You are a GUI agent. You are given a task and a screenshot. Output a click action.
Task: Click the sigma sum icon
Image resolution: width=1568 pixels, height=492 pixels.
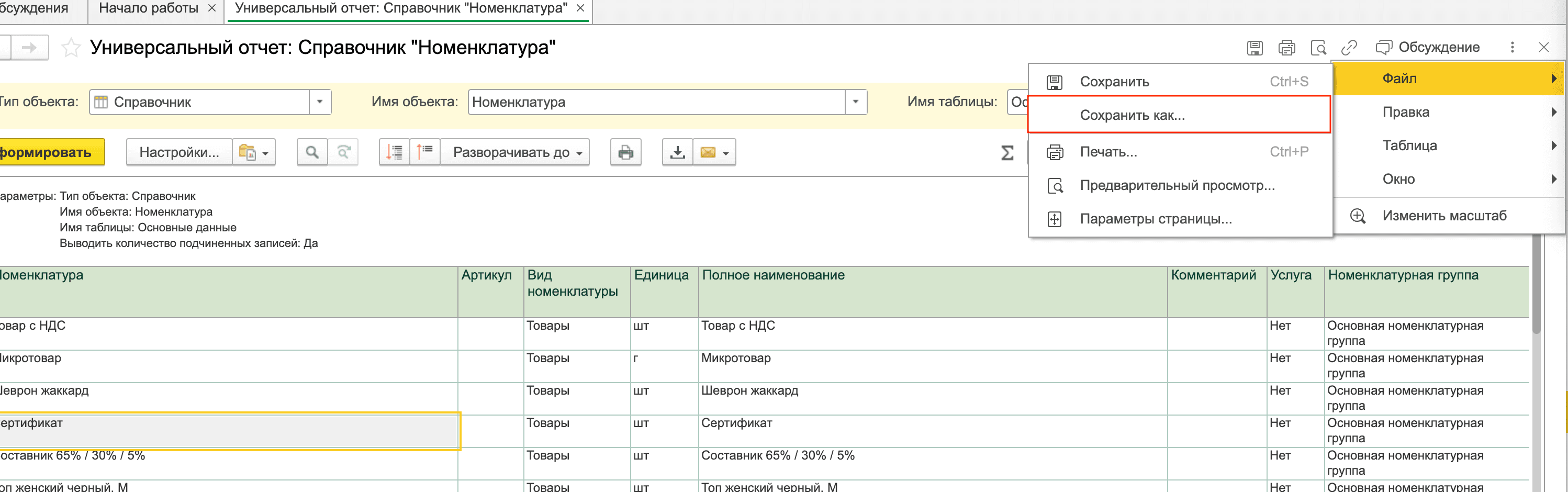tap(1007, 152)
